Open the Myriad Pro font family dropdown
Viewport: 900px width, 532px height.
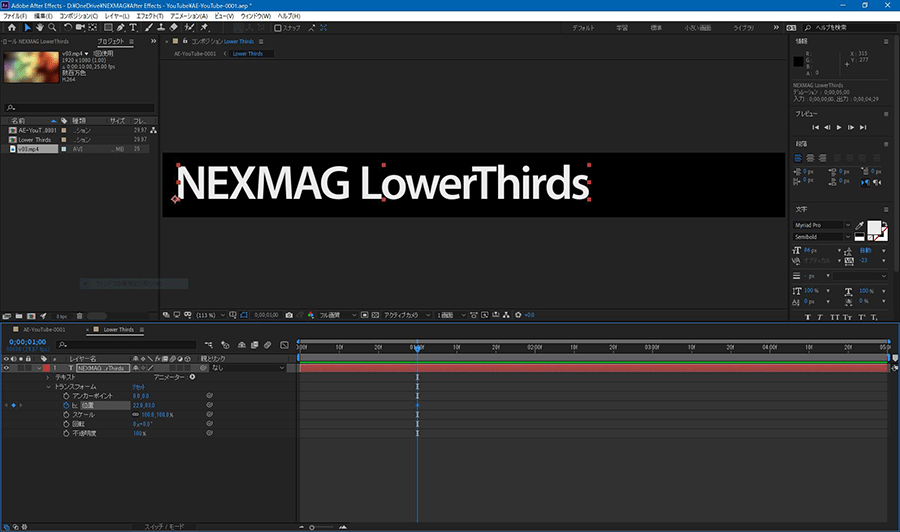tap(823, 225)
